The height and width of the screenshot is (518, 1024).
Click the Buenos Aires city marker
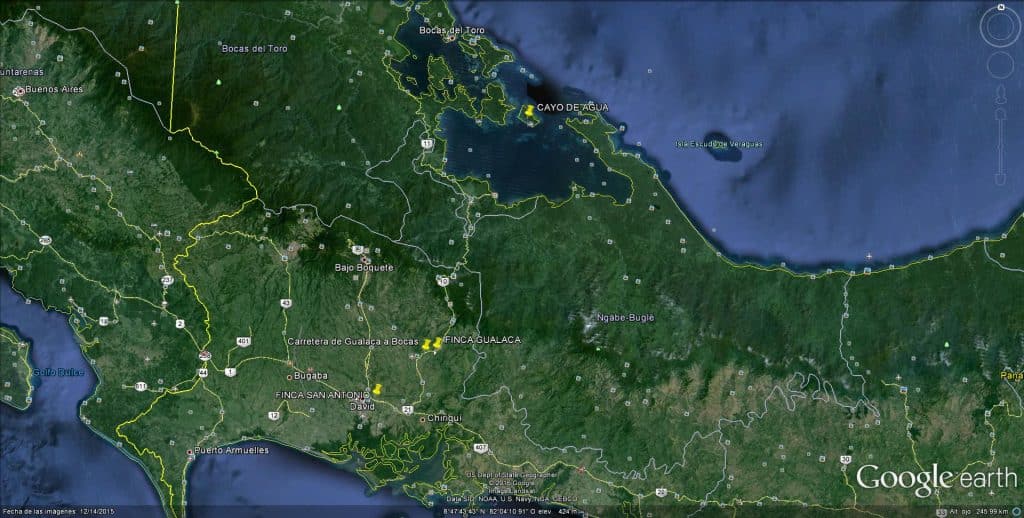(18, 91)
